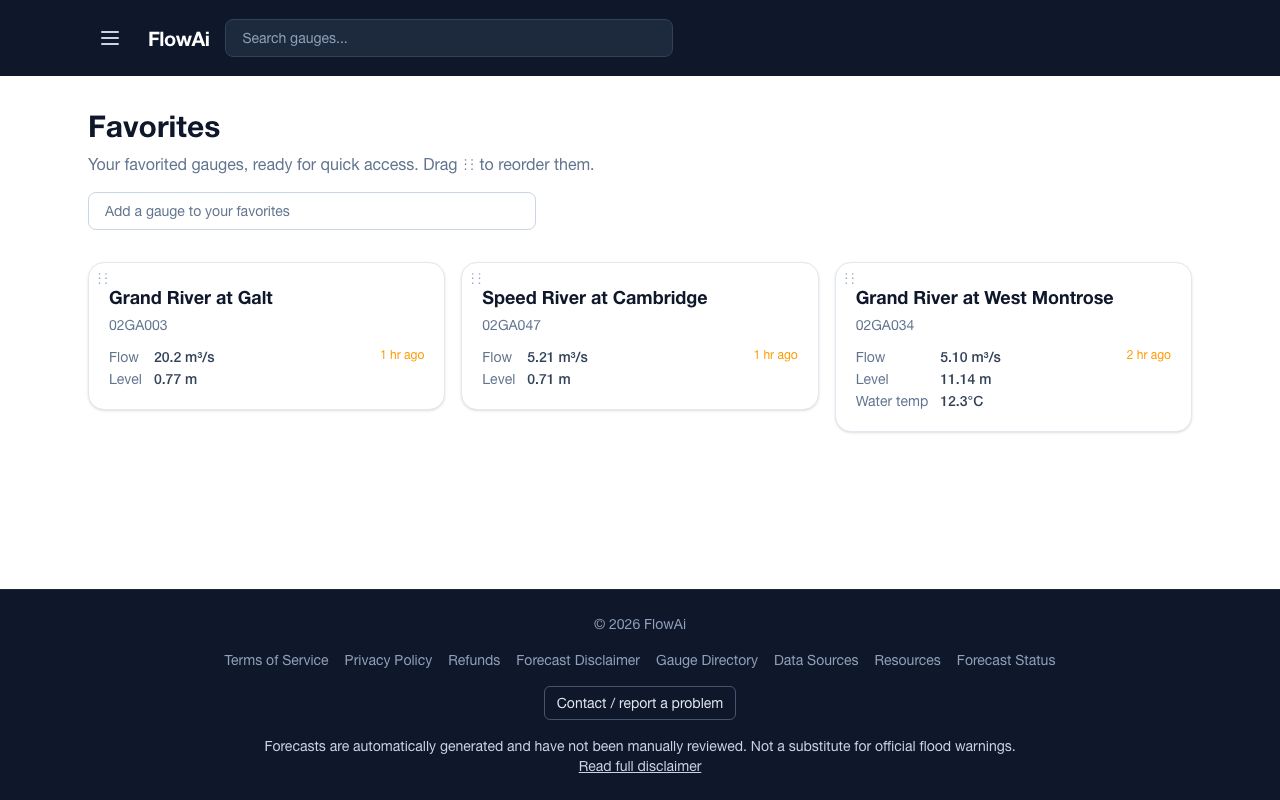
Task: Grab drag handle on Grand River at Galt card
Action: pyautogui.click(x=103, y=278)
